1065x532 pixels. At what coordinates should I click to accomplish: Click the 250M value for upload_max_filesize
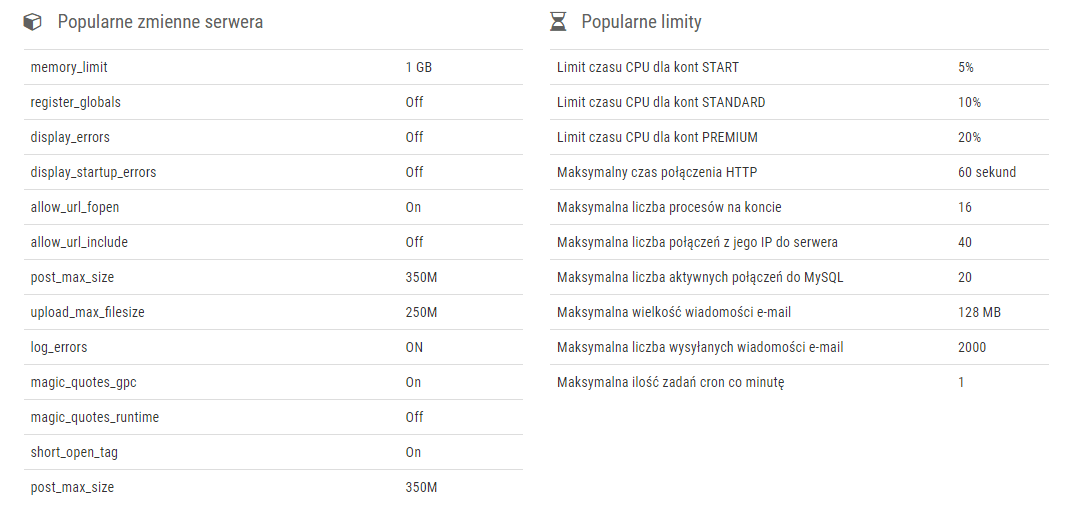coord(421,312)
